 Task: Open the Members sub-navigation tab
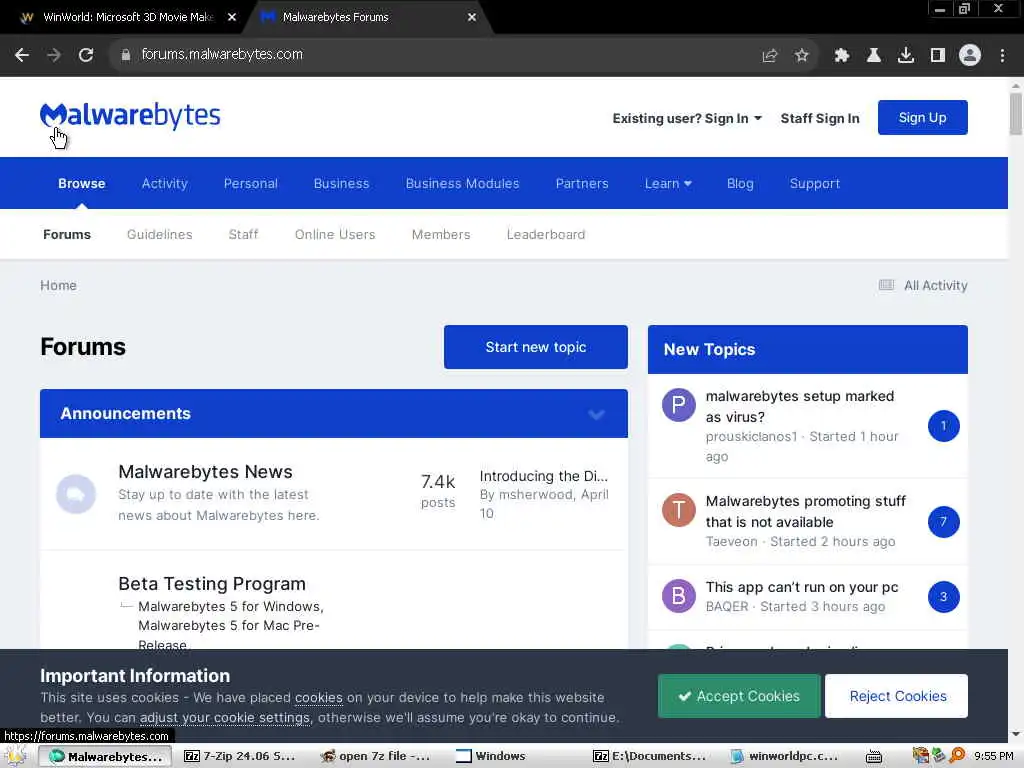coord(441,234)
